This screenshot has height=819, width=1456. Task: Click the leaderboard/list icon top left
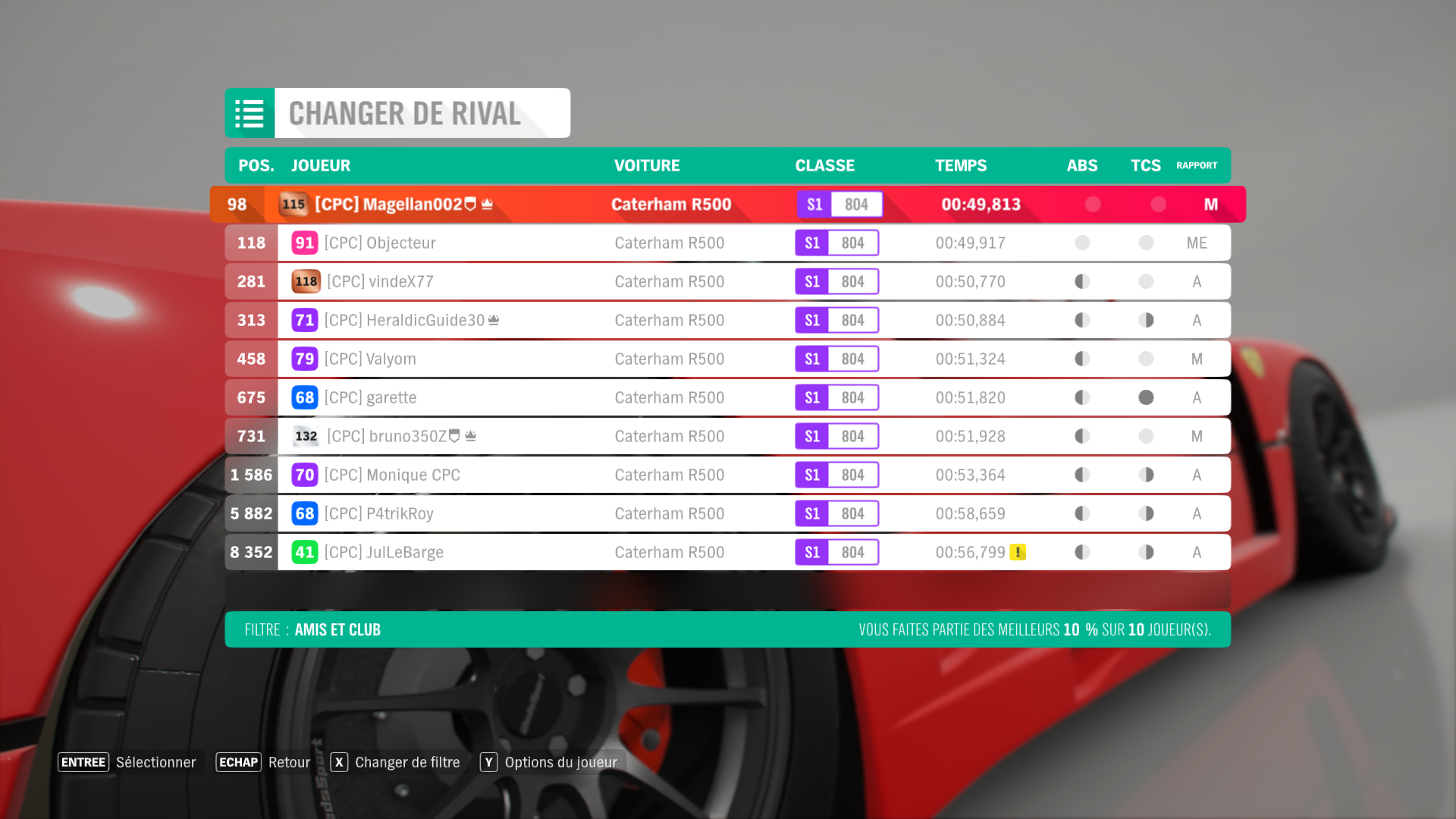pos(250,113)
